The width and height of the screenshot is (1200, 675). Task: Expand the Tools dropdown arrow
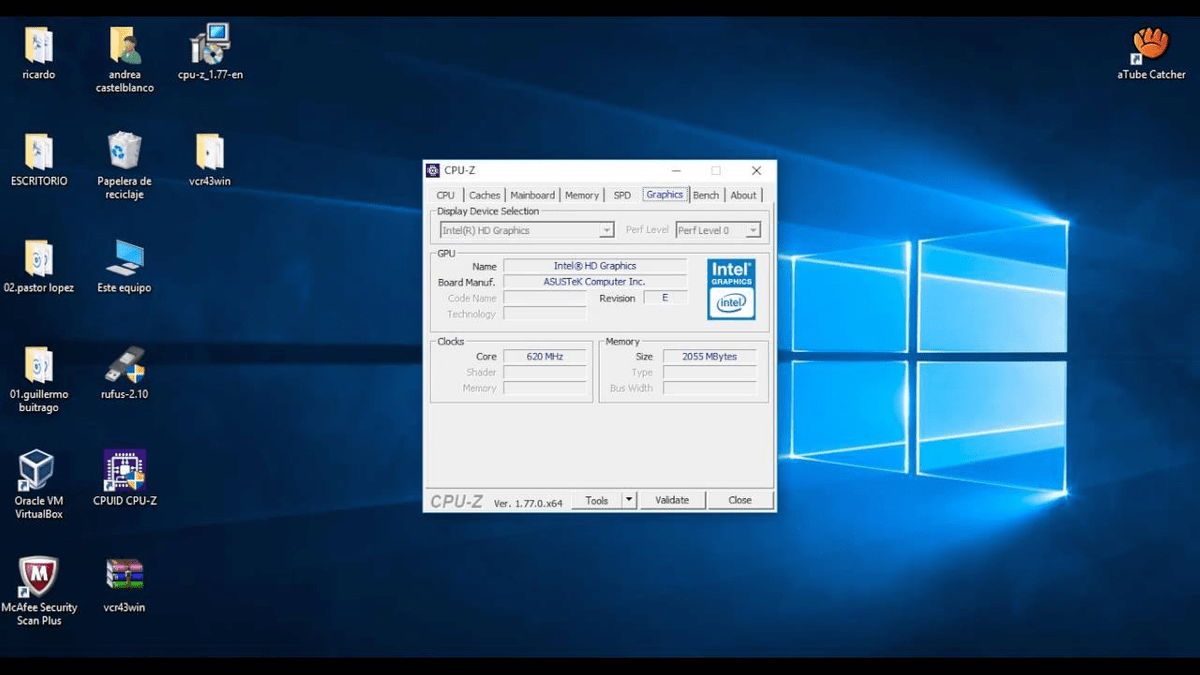[629, 499]
